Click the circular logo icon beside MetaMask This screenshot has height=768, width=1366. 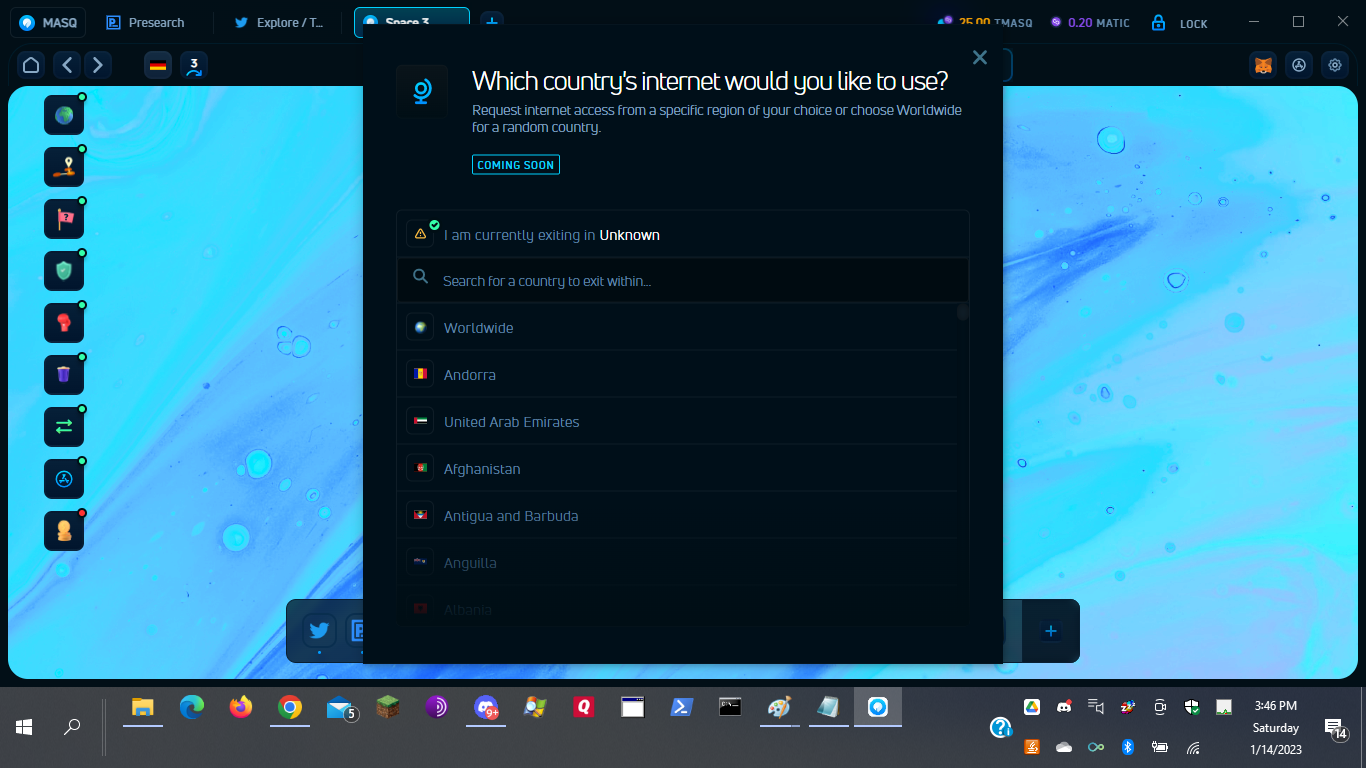[x=1299, y=65]
